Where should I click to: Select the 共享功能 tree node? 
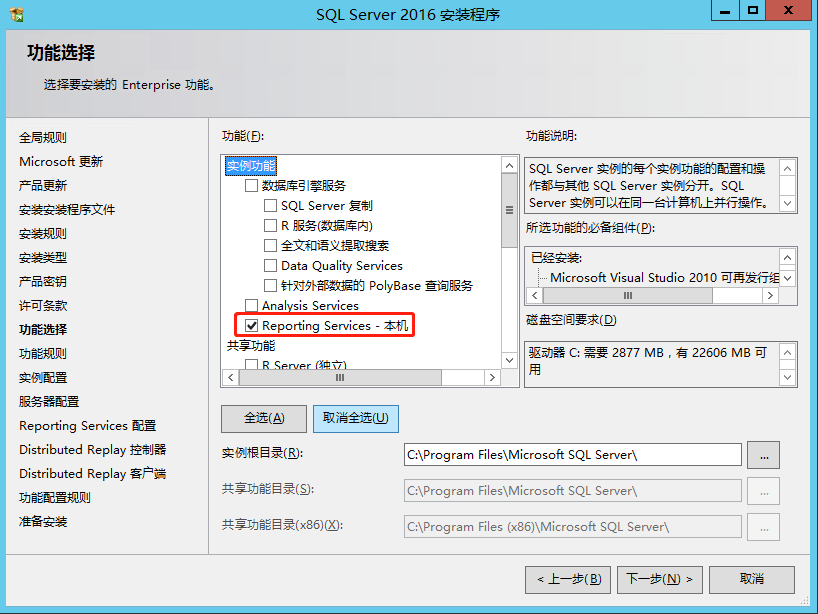[x=251, y=345]
